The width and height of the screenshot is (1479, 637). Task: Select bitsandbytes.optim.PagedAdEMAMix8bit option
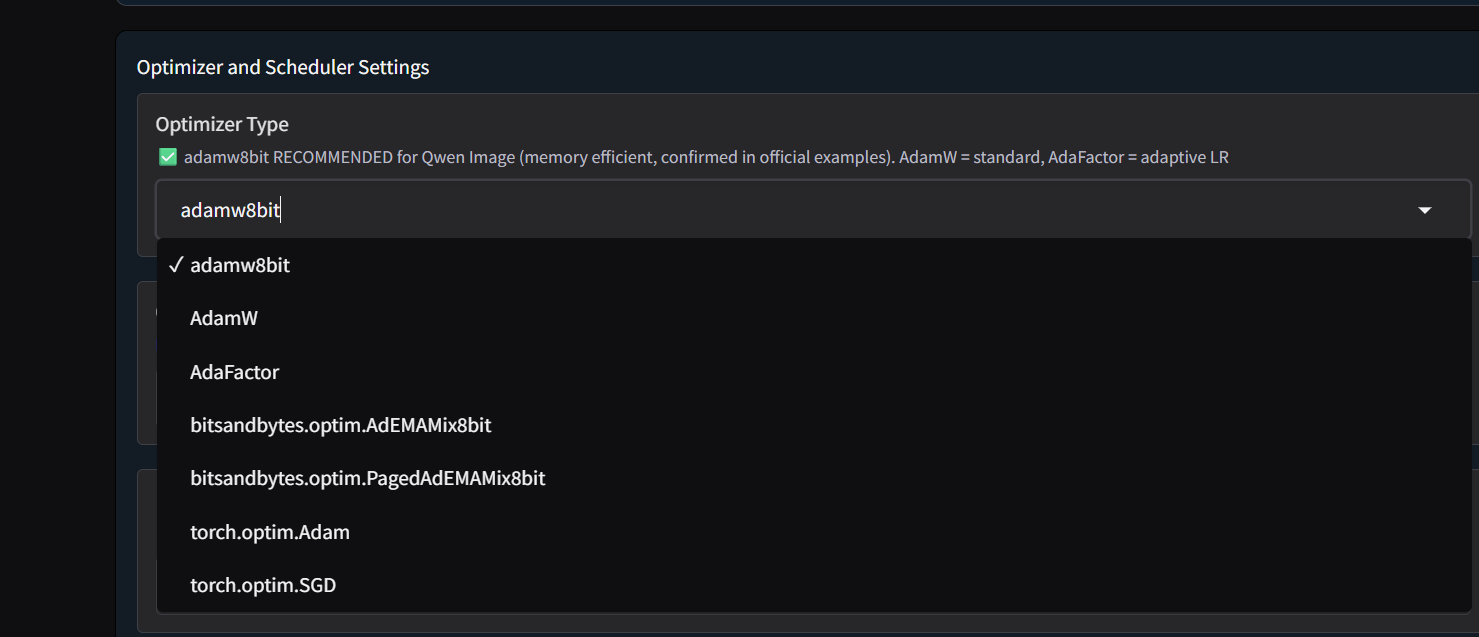pos(368,478)
